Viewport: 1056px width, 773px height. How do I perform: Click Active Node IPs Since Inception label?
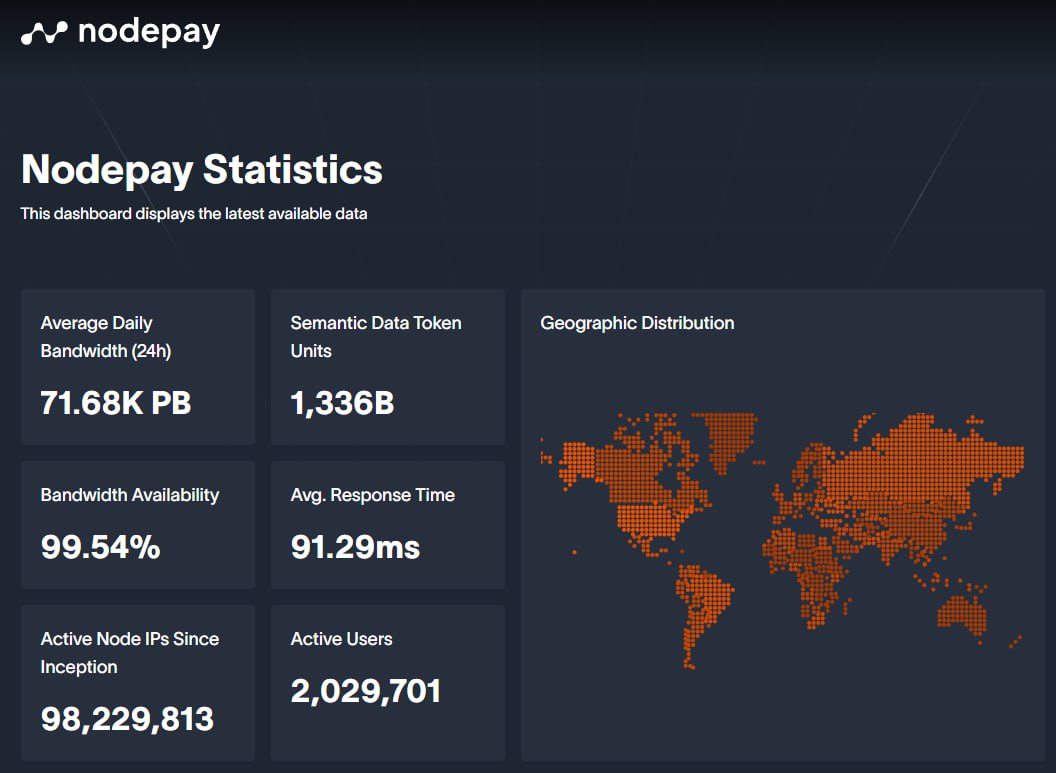(129, 653)
